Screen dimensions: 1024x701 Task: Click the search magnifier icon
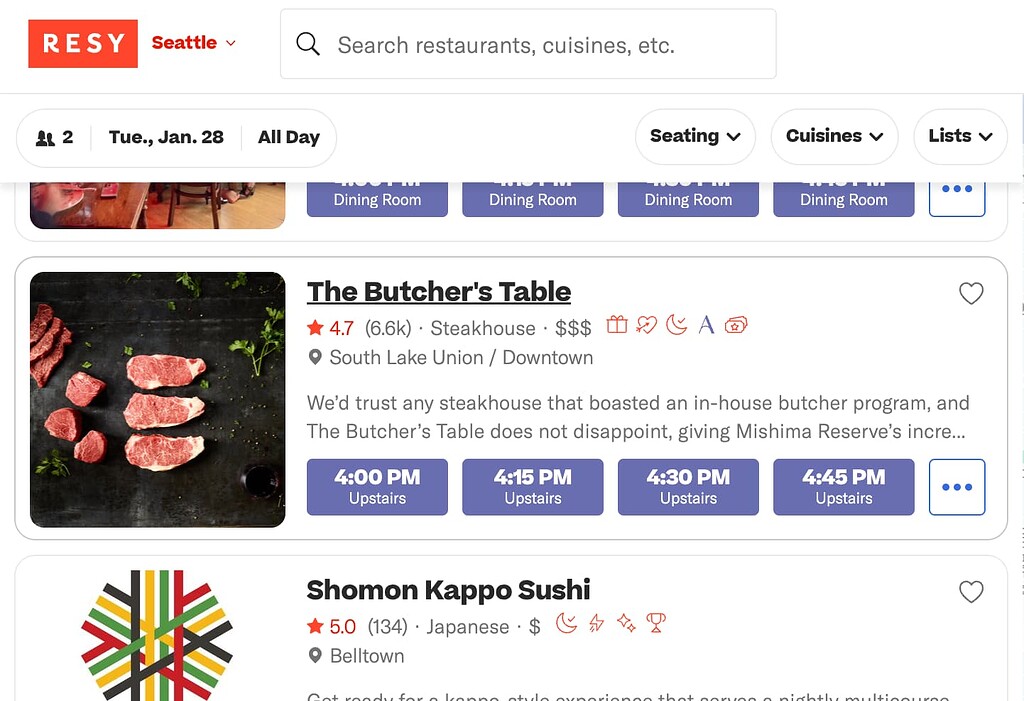pyautogui.click(x=308, y=45)
